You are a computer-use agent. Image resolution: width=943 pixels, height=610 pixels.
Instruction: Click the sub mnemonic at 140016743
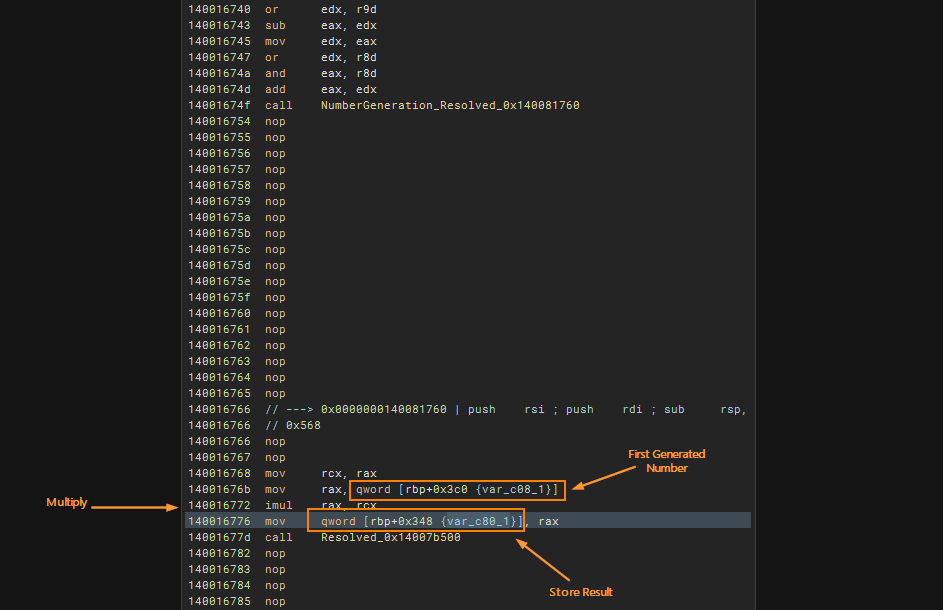pos(275,25)
